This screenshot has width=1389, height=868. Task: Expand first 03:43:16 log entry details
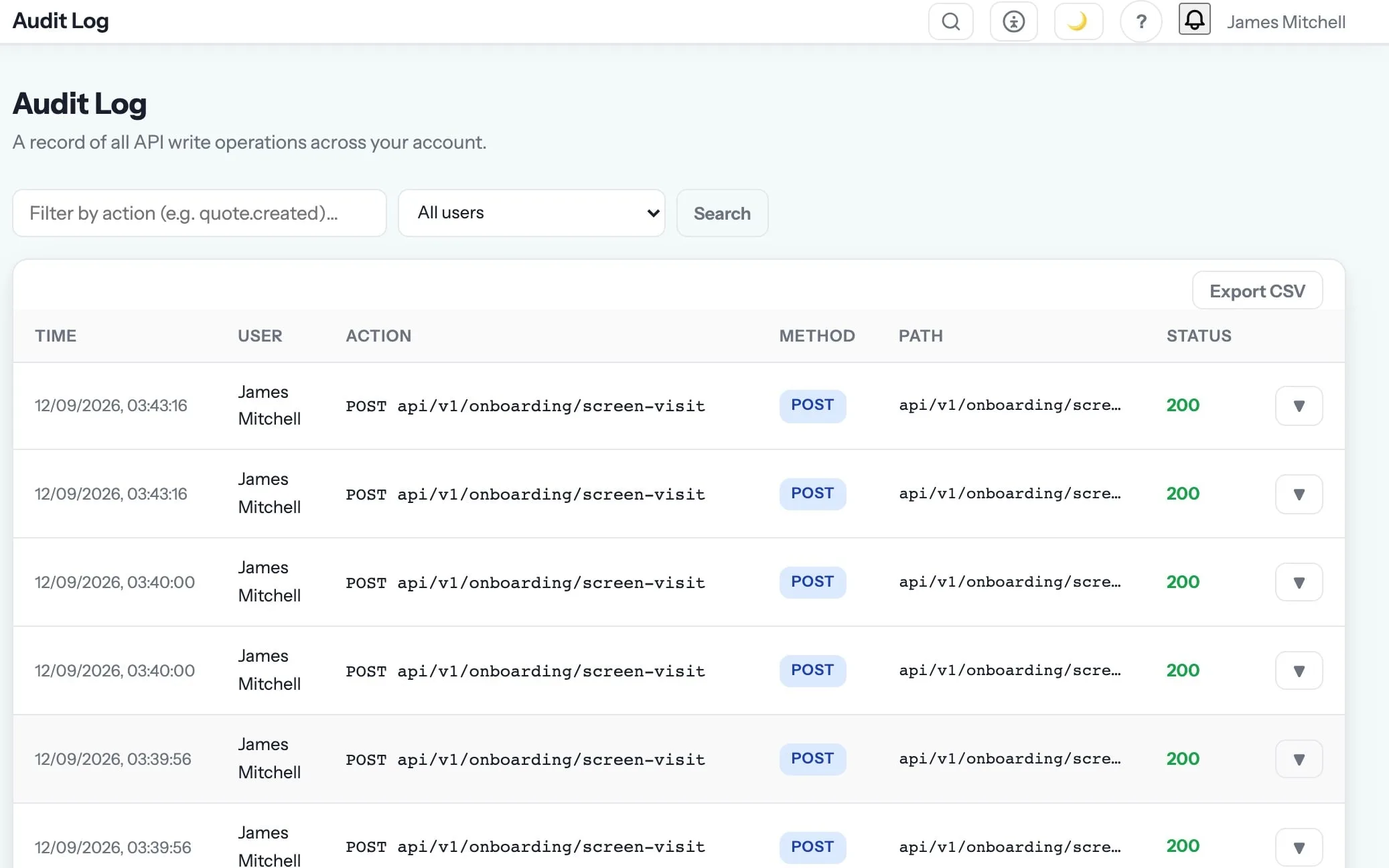point(1299,406)
